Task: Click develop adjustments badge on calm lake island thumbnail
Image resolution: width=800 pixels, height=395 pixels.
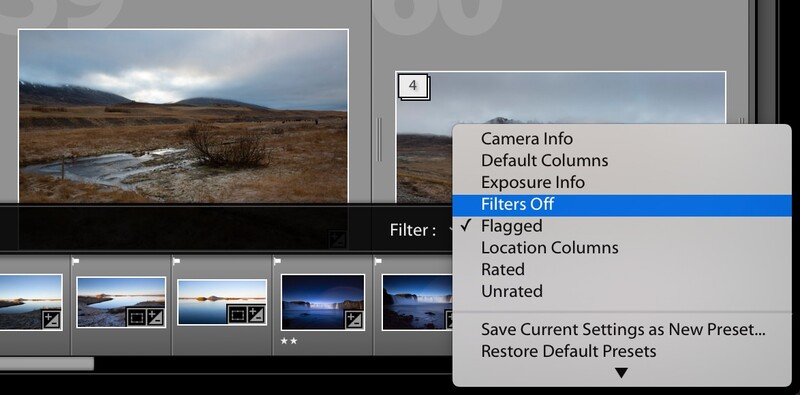Action: tap(256, 314)
